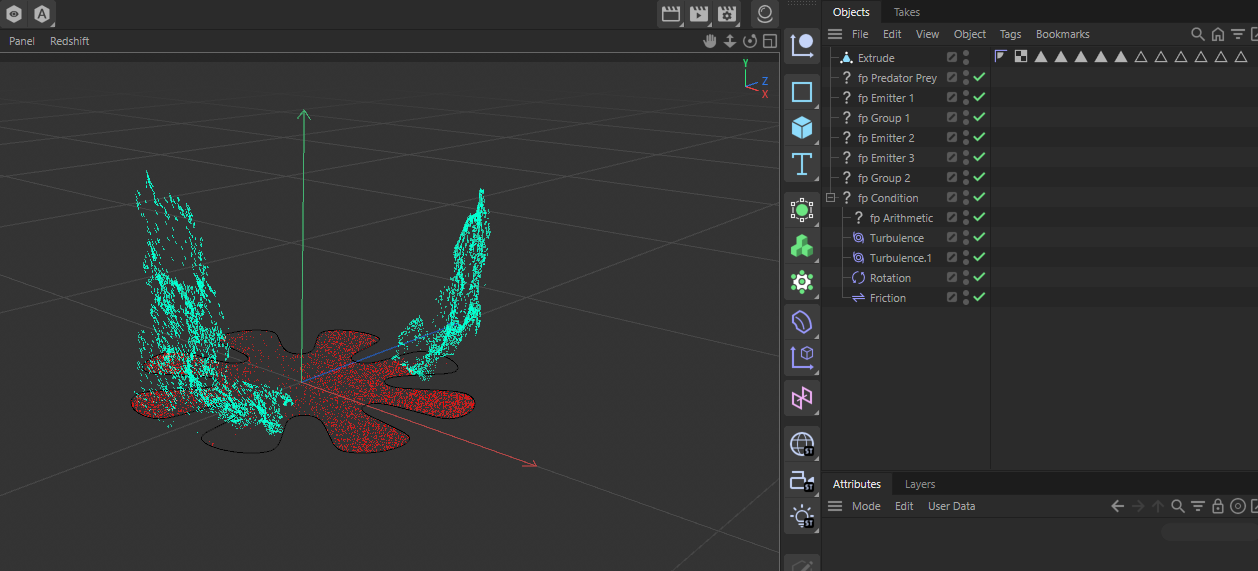Open the Tags menu
The image size is (1258, 571).
pyautogui.click(x=1011, y=34)
